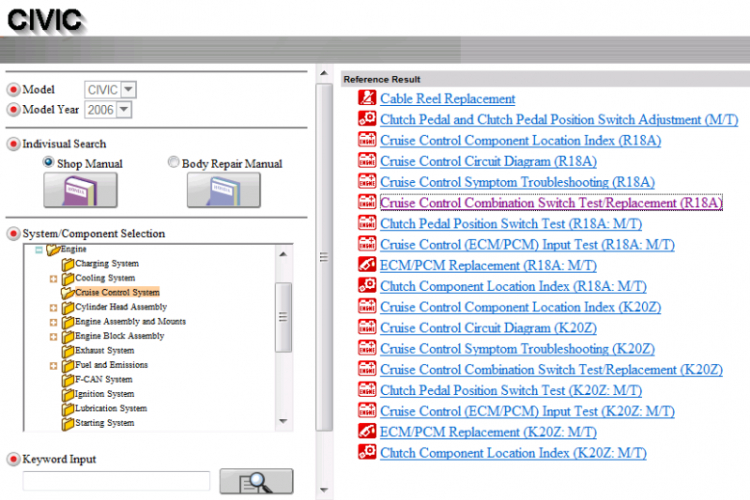Click the Exhaust System folder icon
Screen dimensions: 750x500
pos(68,351)
